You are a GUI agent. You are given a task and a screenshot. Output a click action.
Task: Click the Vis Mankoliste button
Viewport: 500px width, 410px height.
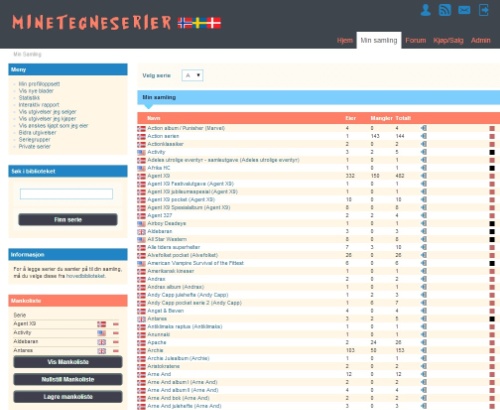(x=68, y=362)
